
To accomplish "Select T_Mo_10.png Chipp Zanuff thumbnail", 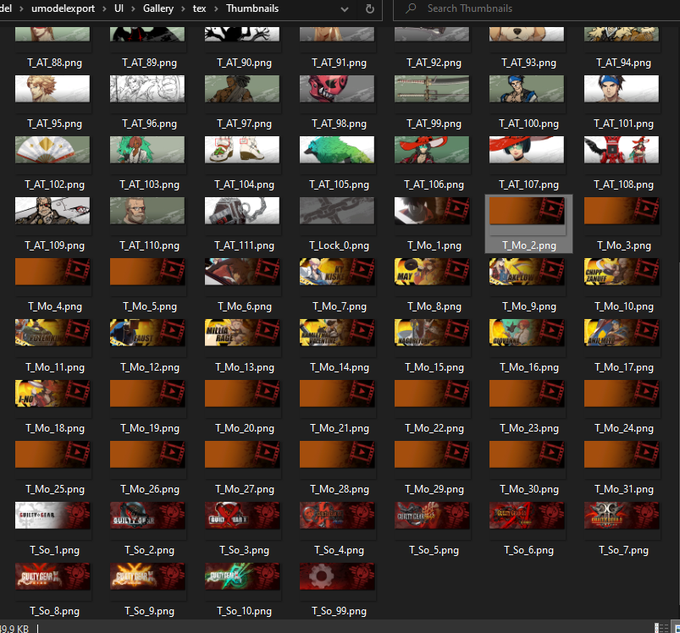I will [x=621, y=272].
